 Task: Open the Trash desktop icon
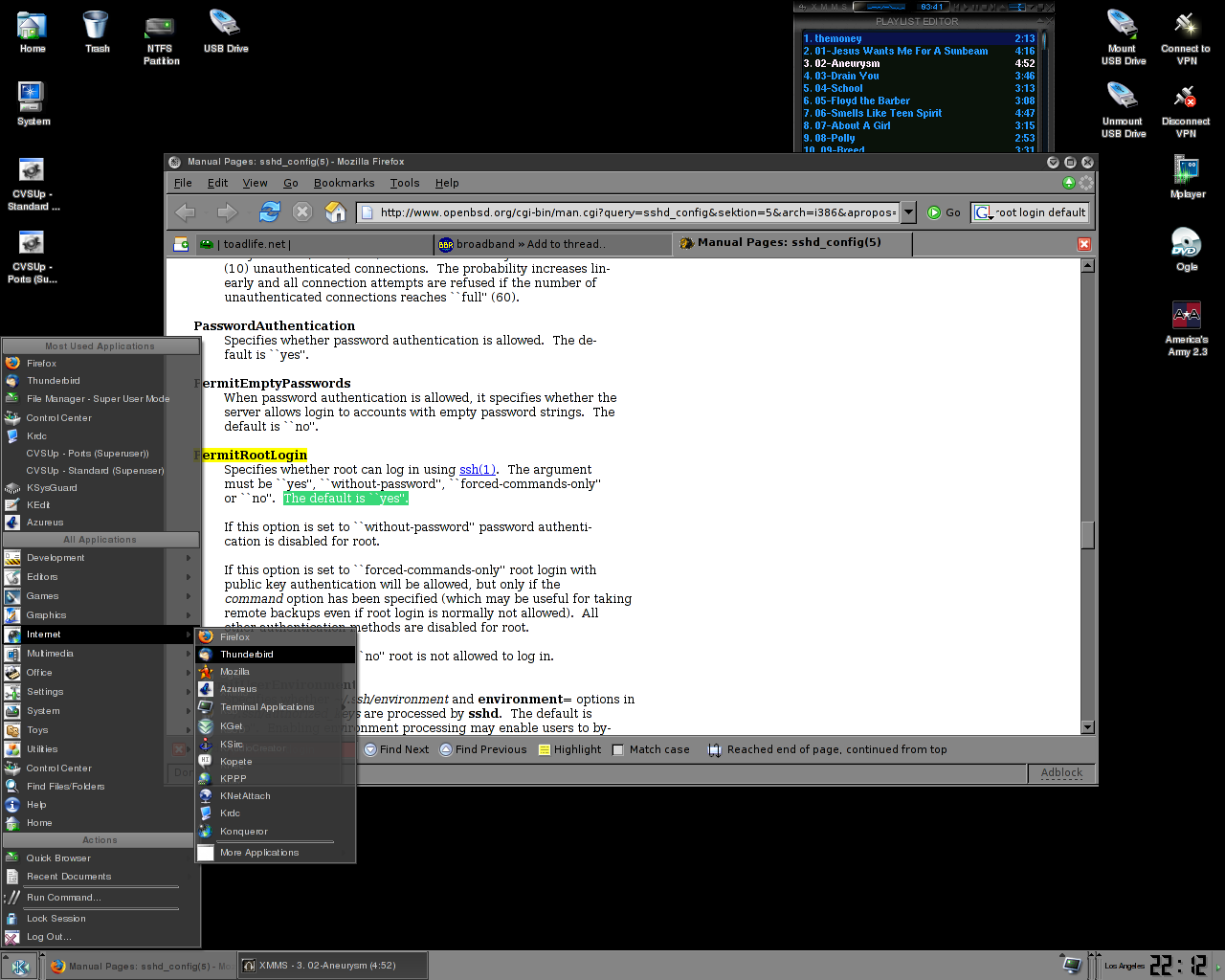click(97, 33)
